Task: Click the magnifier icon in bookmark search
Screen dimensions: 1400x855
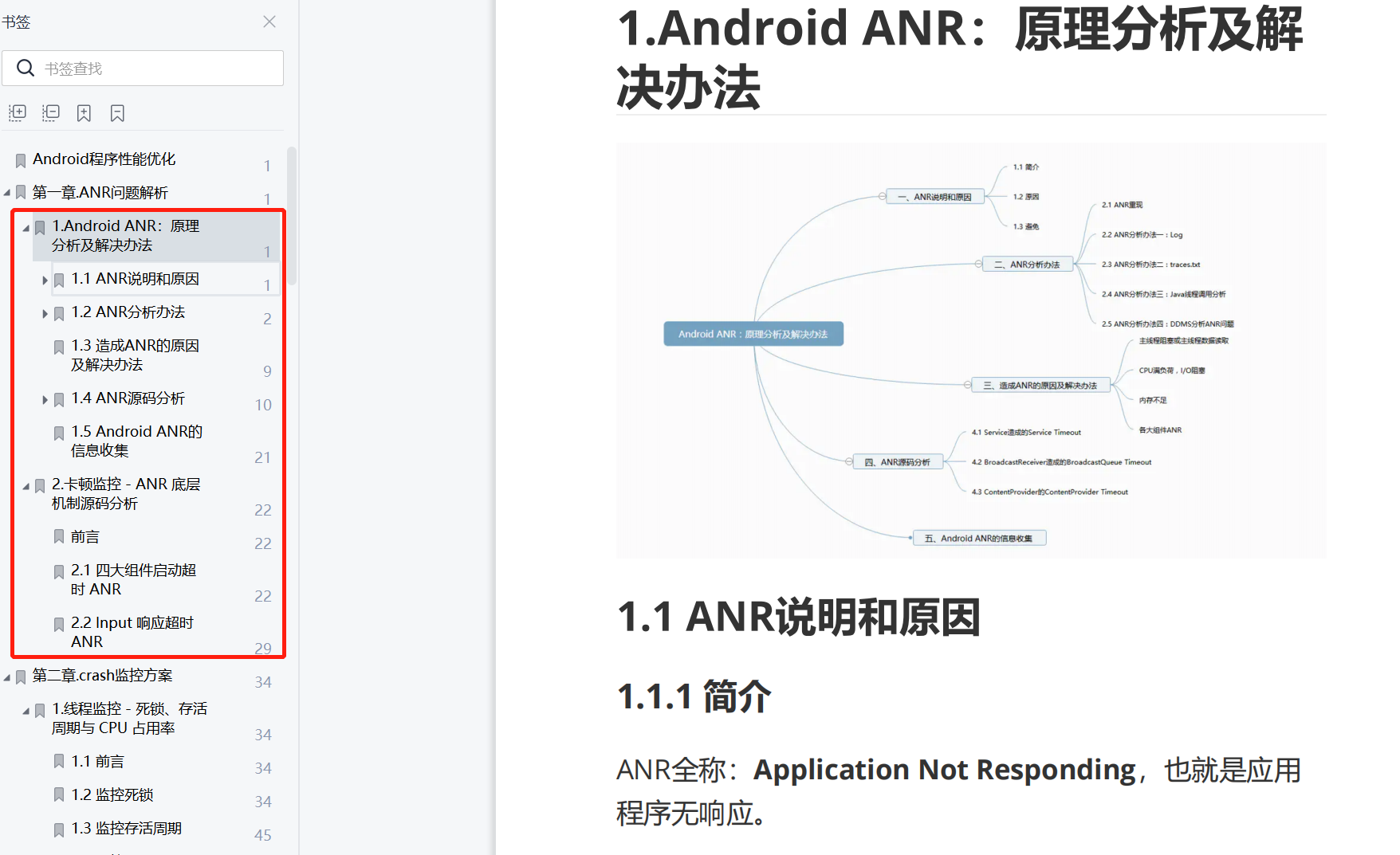Action: point(26,69)
